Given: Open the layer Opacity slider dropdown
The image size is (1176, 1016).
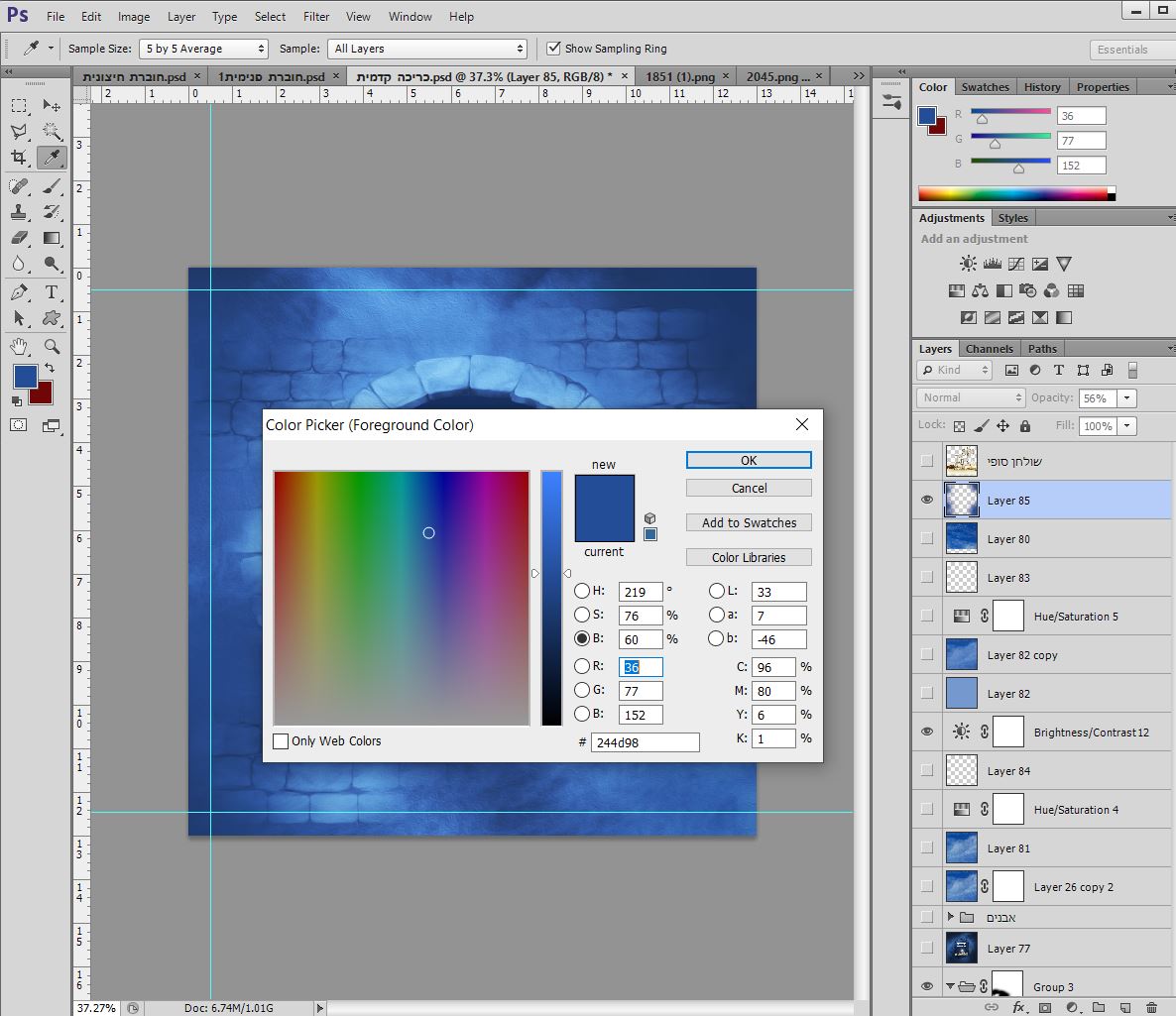Looking at the screenshot, I should coord(1126,398).
